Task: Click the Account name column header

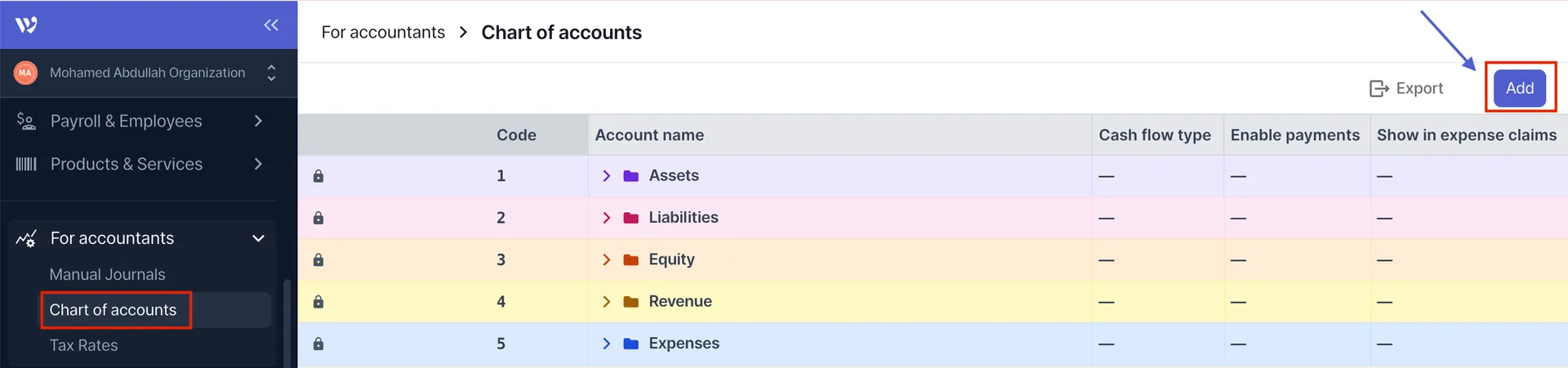Action: [649, 135]
